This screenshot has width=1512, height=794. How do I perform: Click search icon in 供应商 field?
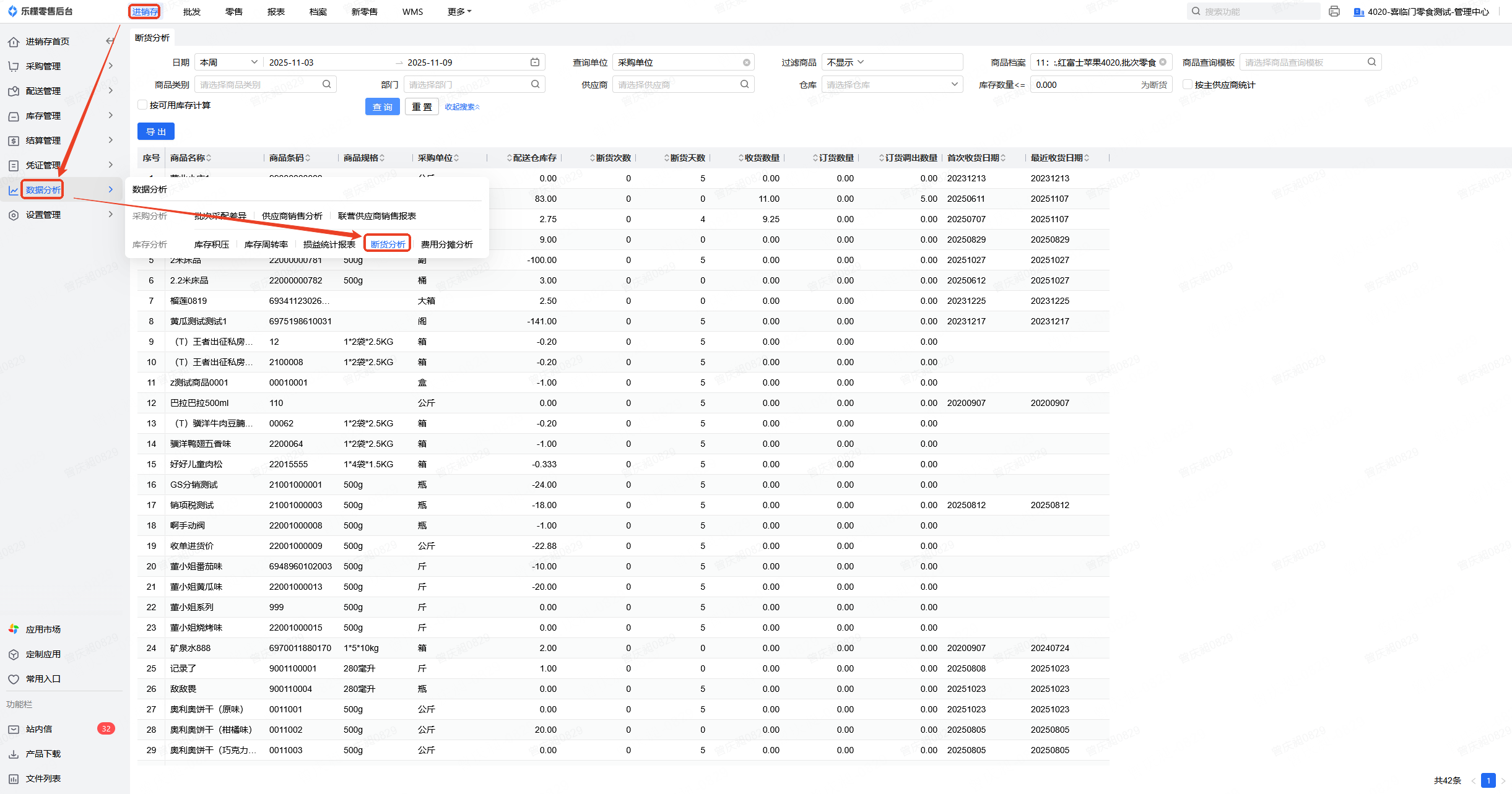tap(745, 85)
